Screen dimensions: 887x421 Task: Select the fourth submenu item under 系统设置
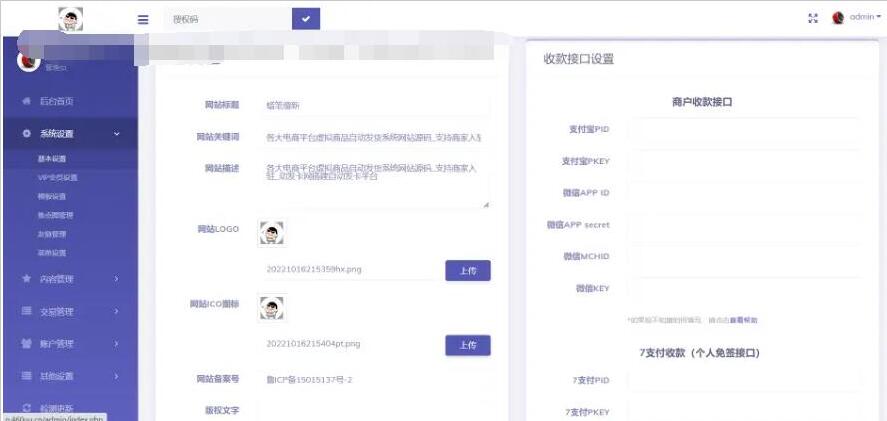tap(55, 215)
